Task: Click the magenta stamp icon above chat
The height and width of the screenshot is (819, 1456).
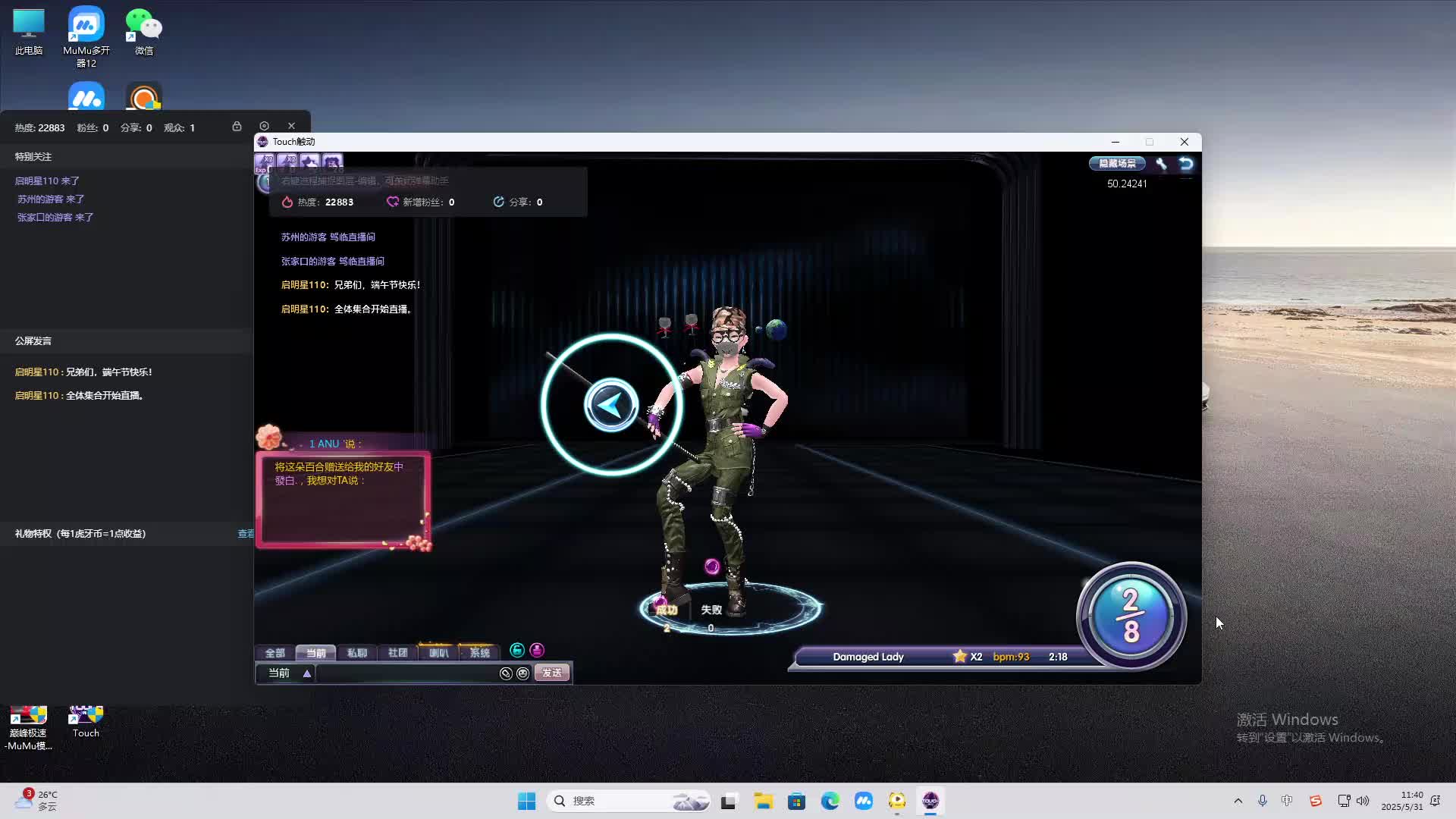Action: coord(537,651)
